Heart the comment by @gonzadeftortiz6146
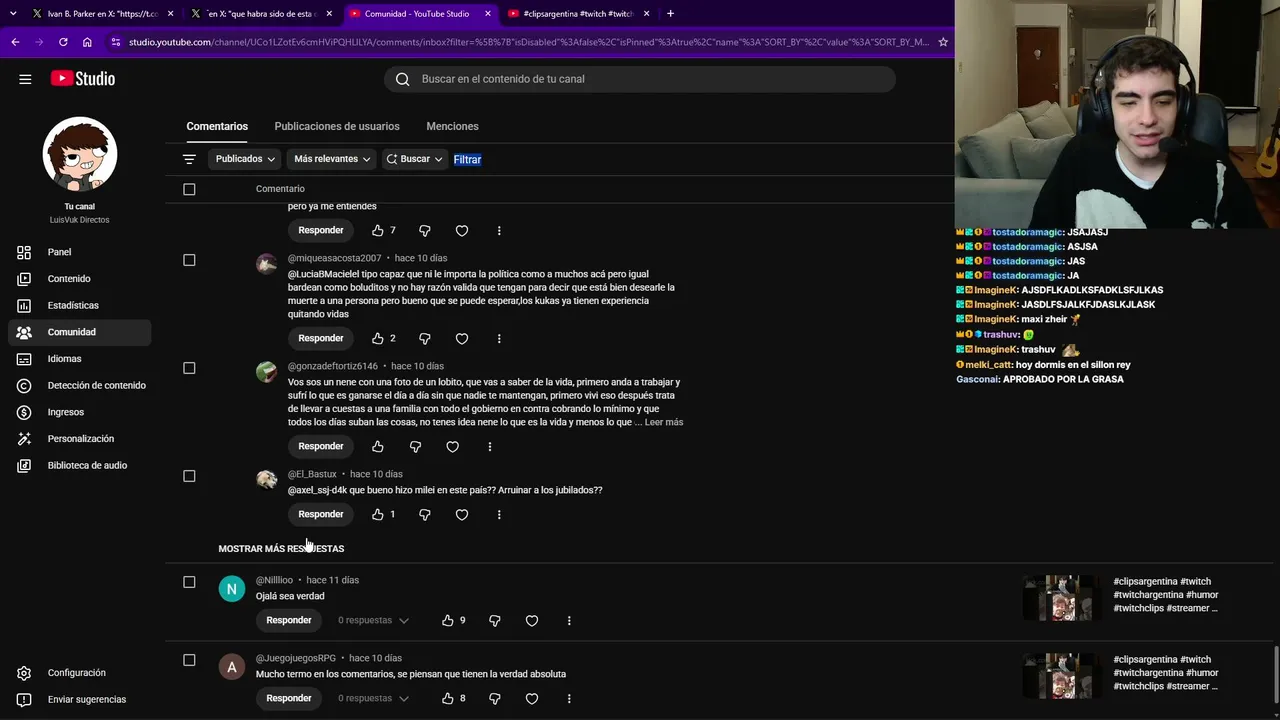The width and height of the screenshot is (1280, 720). [452, 446]
